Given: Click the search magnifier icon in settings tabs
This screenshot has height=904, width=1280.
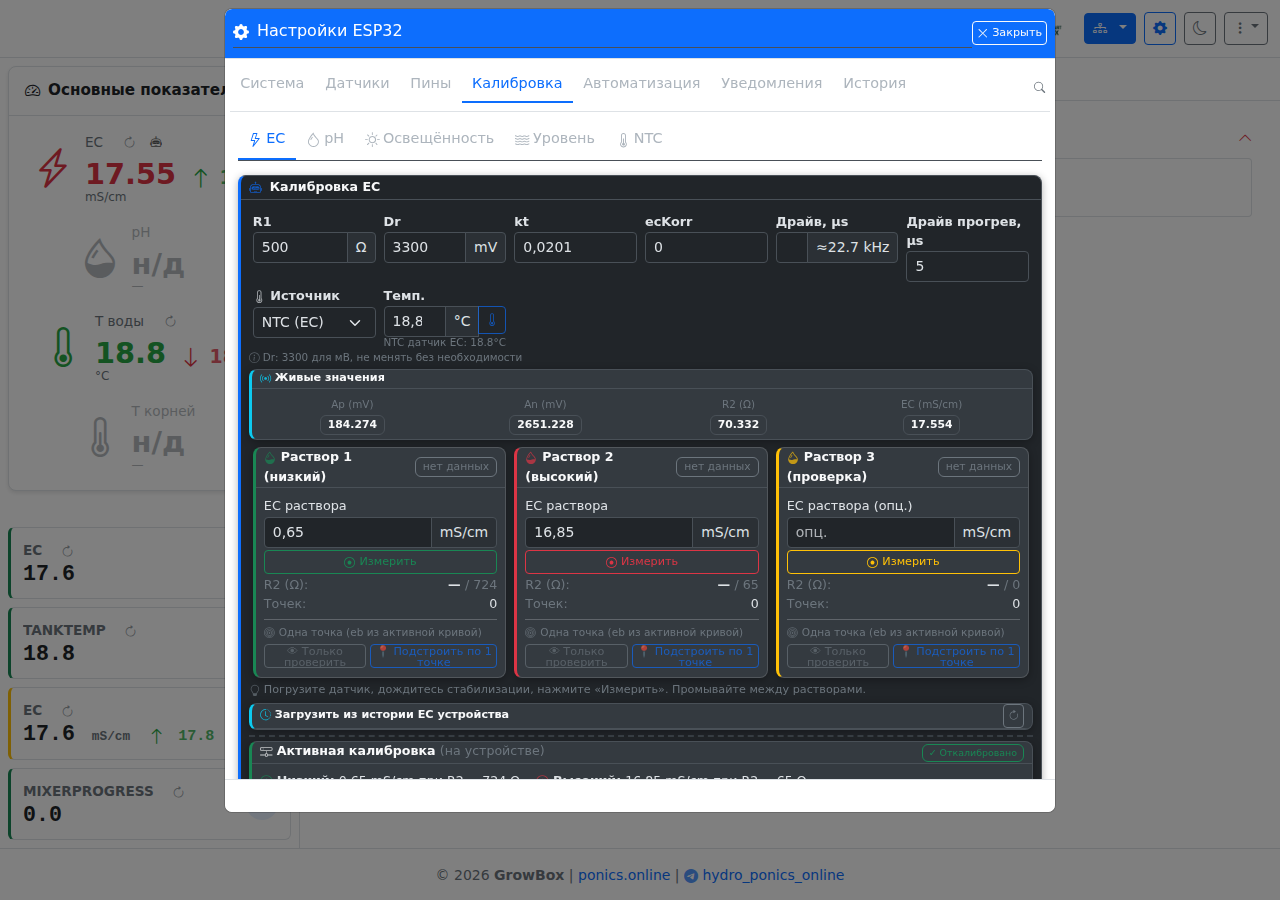Looking at the screenshot, I should pos(1039,88).
